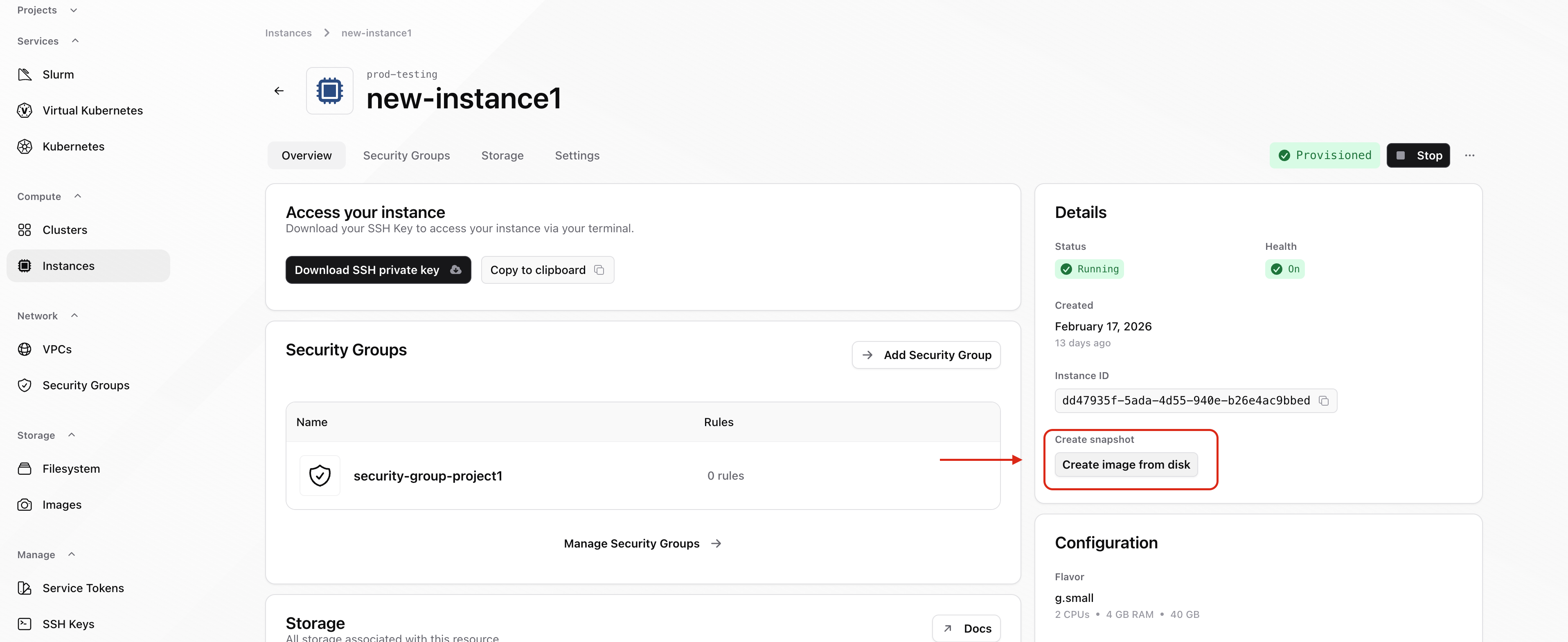Open Virtual Kubernetes from sidebar icon

(25, 110)
